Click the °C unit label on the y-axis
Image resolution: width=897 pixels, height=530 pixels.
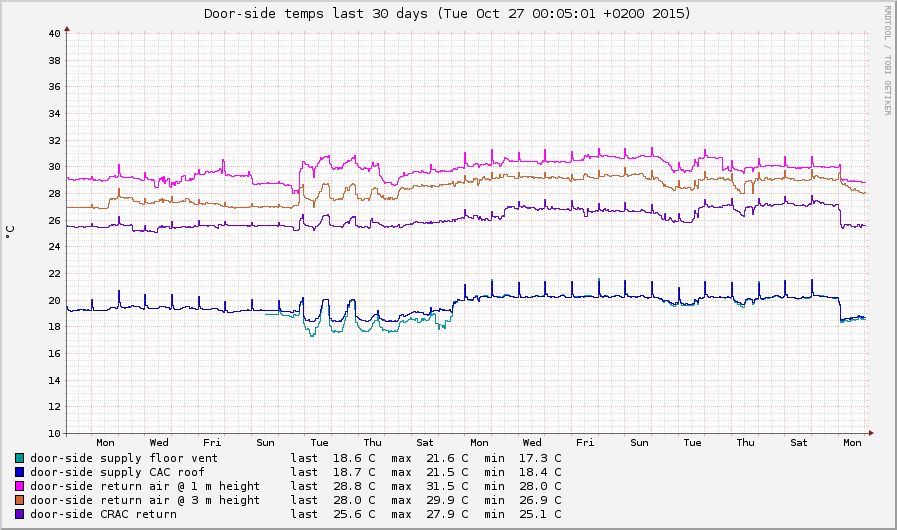point(10,231)
